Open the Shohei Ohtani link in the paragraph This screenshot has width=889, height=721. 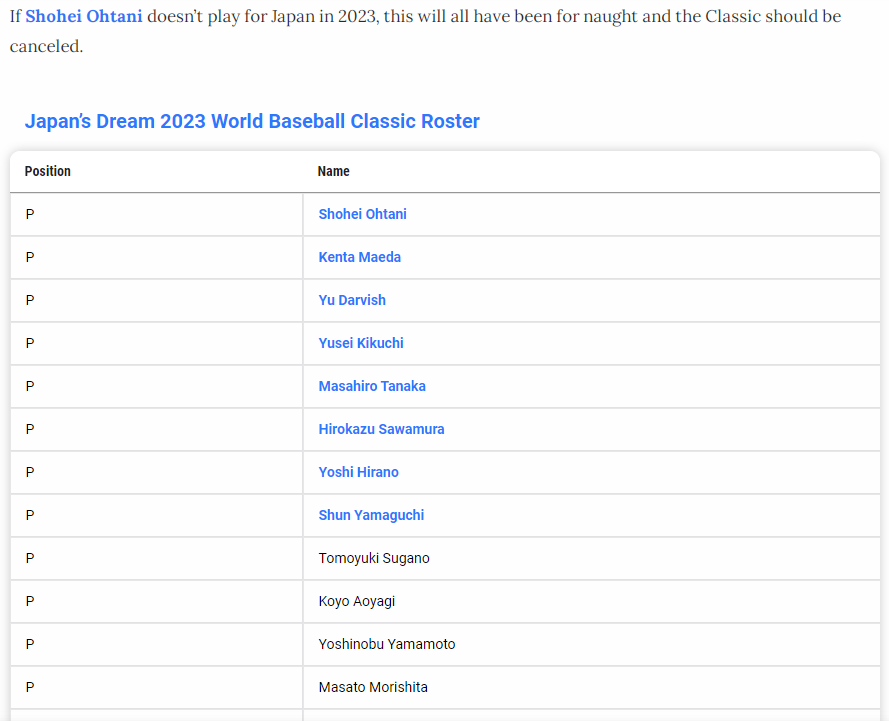84,16
